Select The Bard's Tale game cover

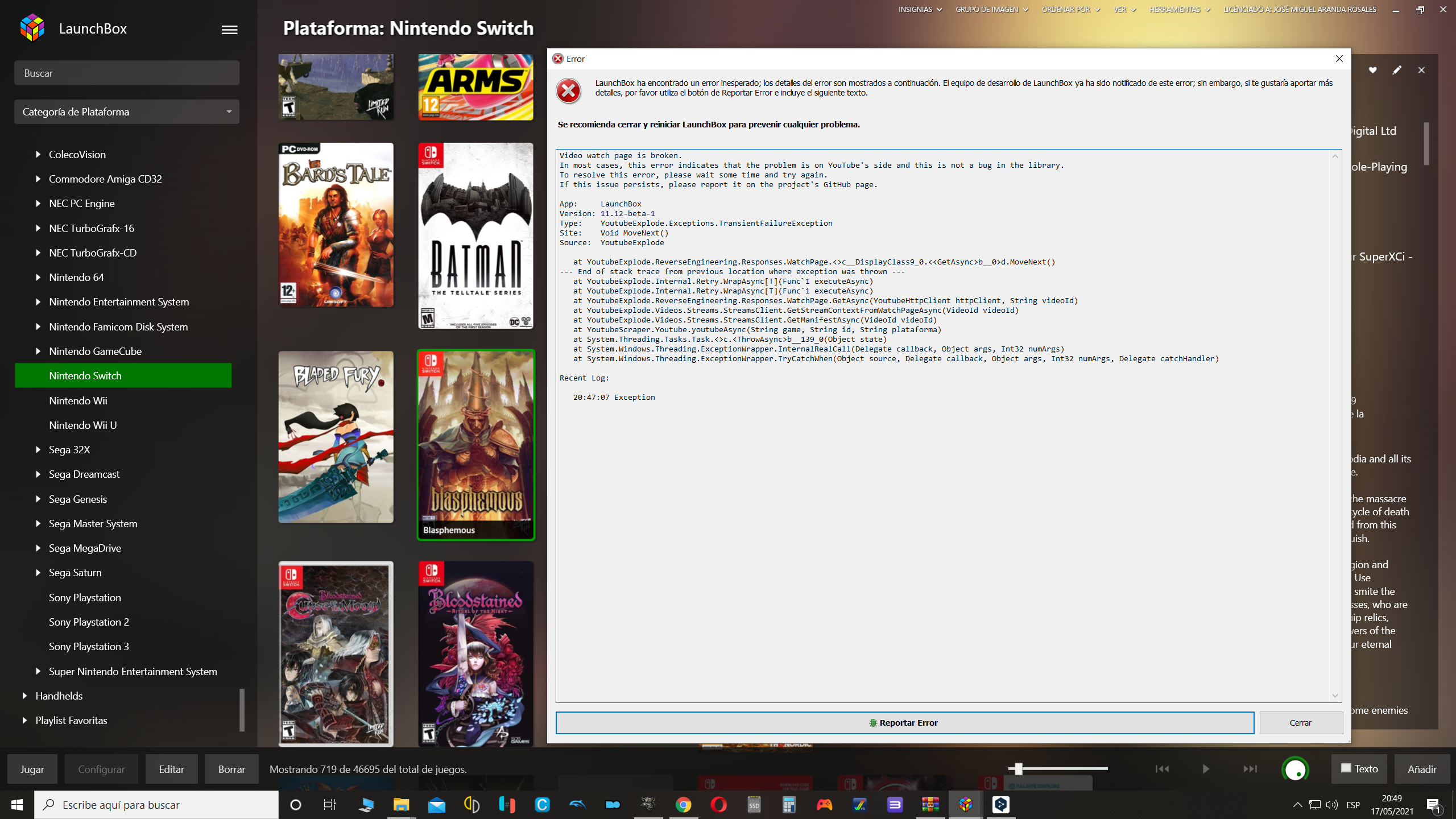click(x=336, y=225)
